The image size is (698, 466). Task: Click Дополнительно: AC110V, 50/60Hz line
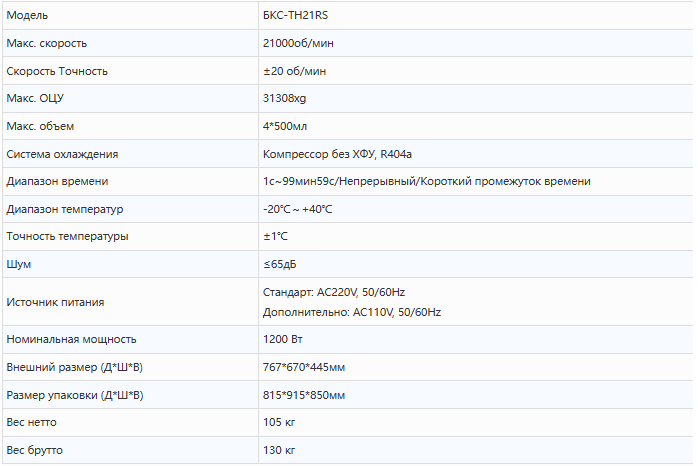click(351, 312)
